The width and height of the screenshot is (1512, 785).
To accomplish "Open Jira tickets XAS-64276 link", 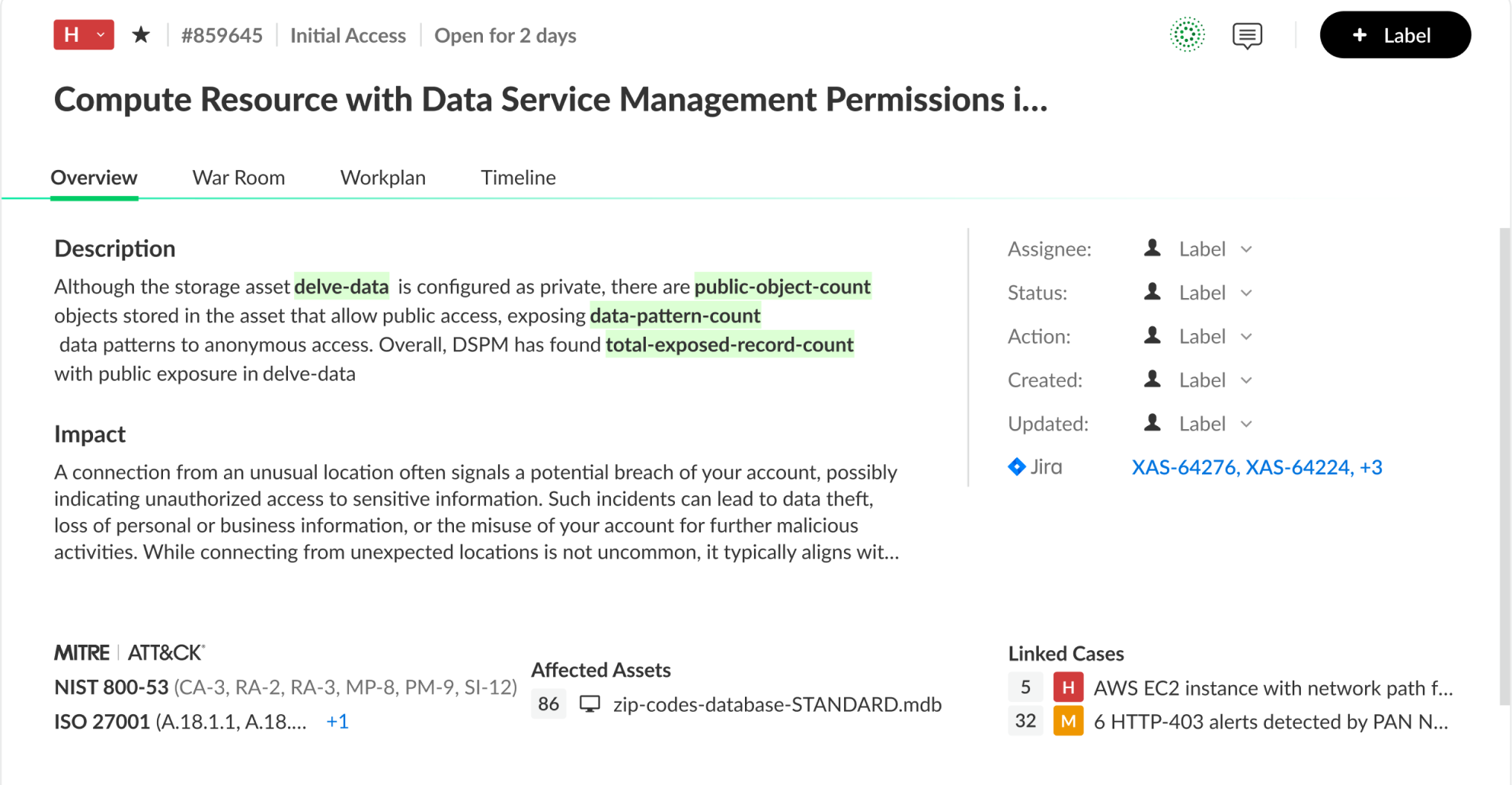I will tap(1184, 467).
